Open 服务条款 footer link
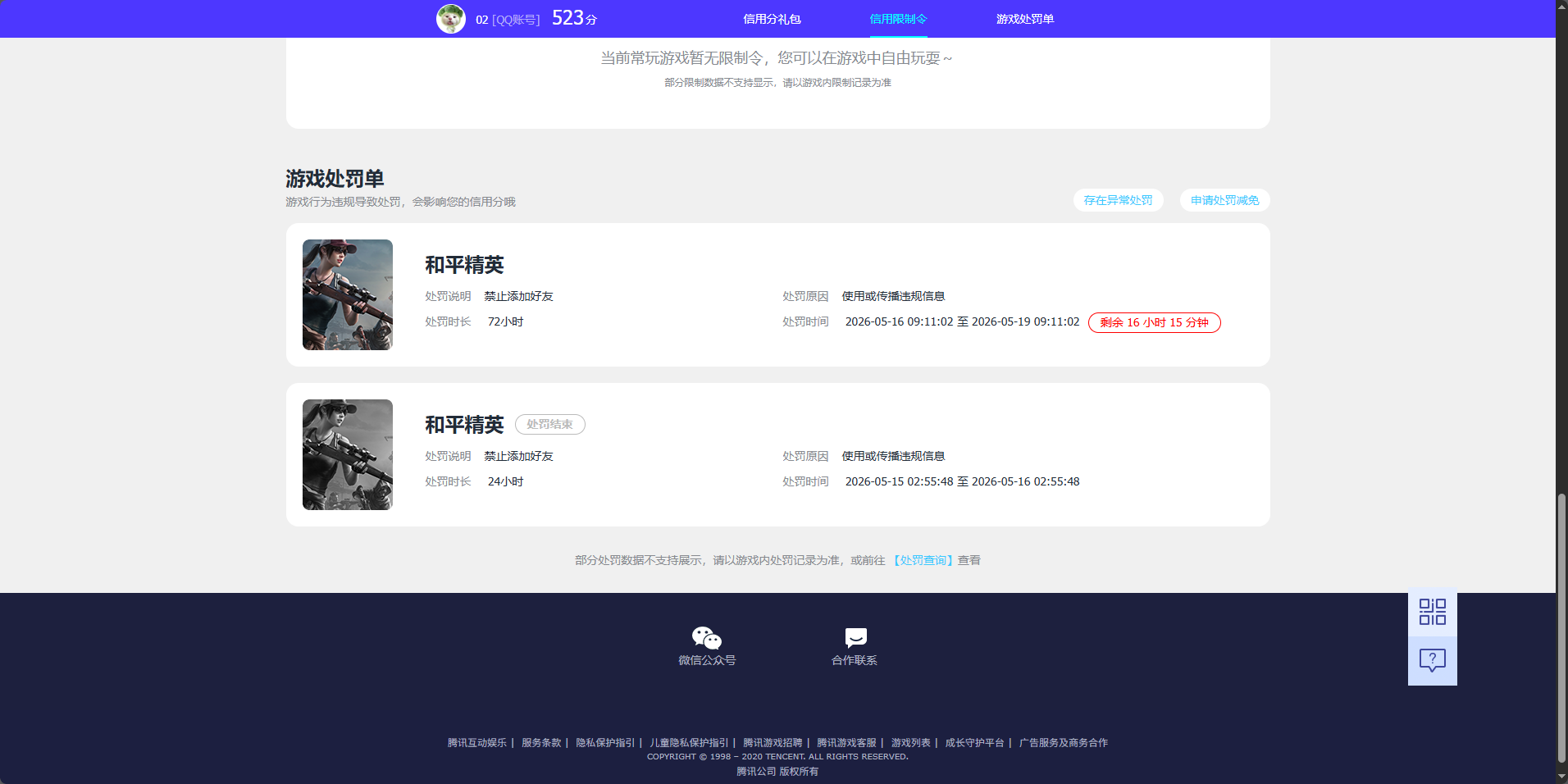The image size is (1568, 784). coord(541,742)
